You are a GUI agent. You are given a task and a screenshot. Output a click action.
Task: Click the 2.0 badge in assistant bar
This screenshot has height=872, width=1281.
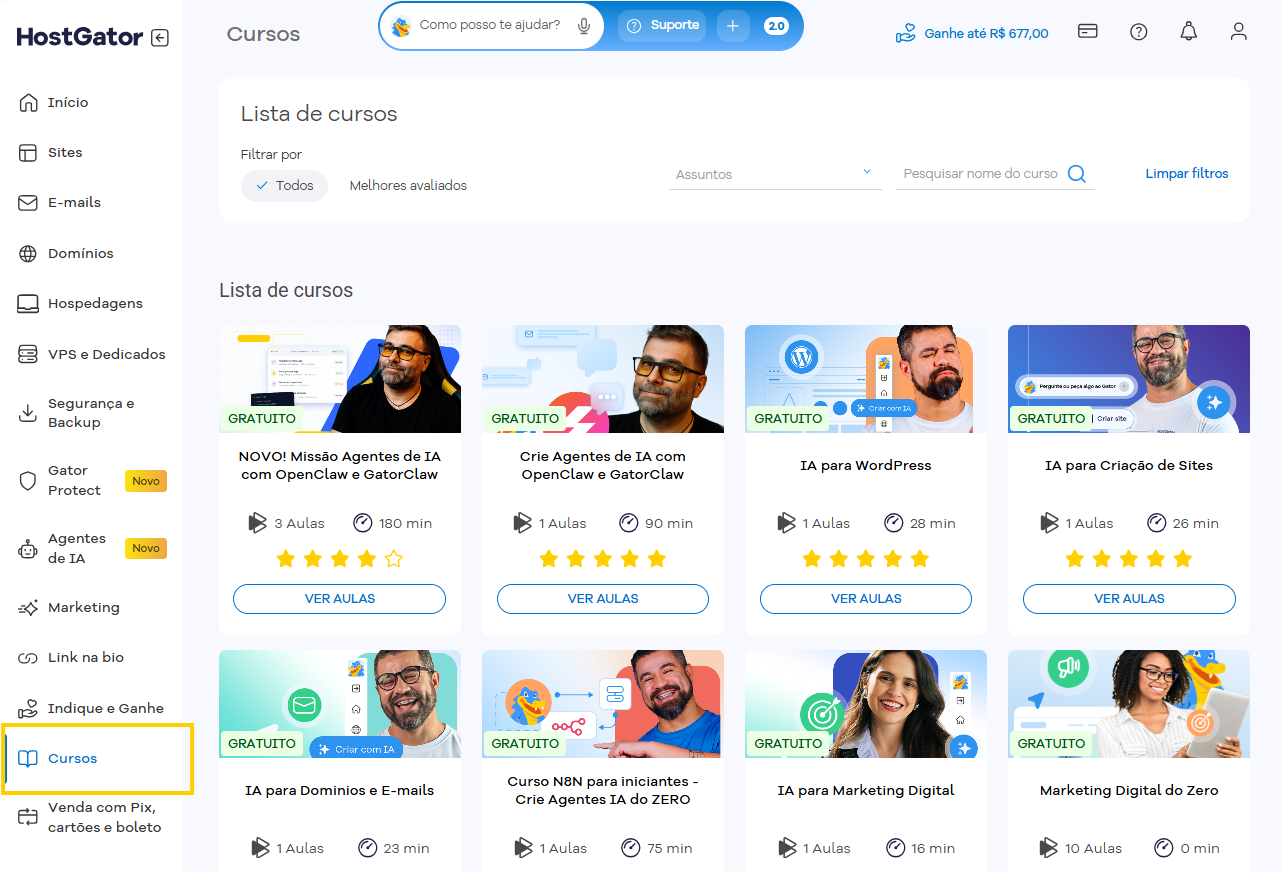point(776,26)
